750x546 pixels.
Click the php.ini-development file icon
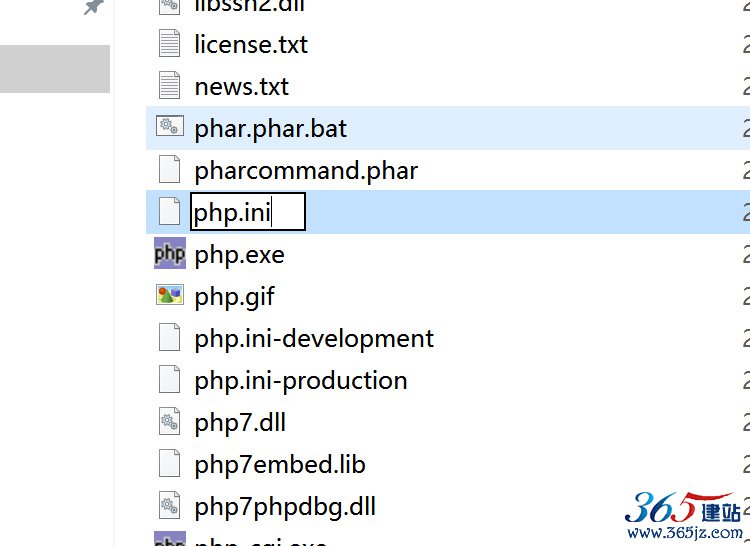(169, 337)
